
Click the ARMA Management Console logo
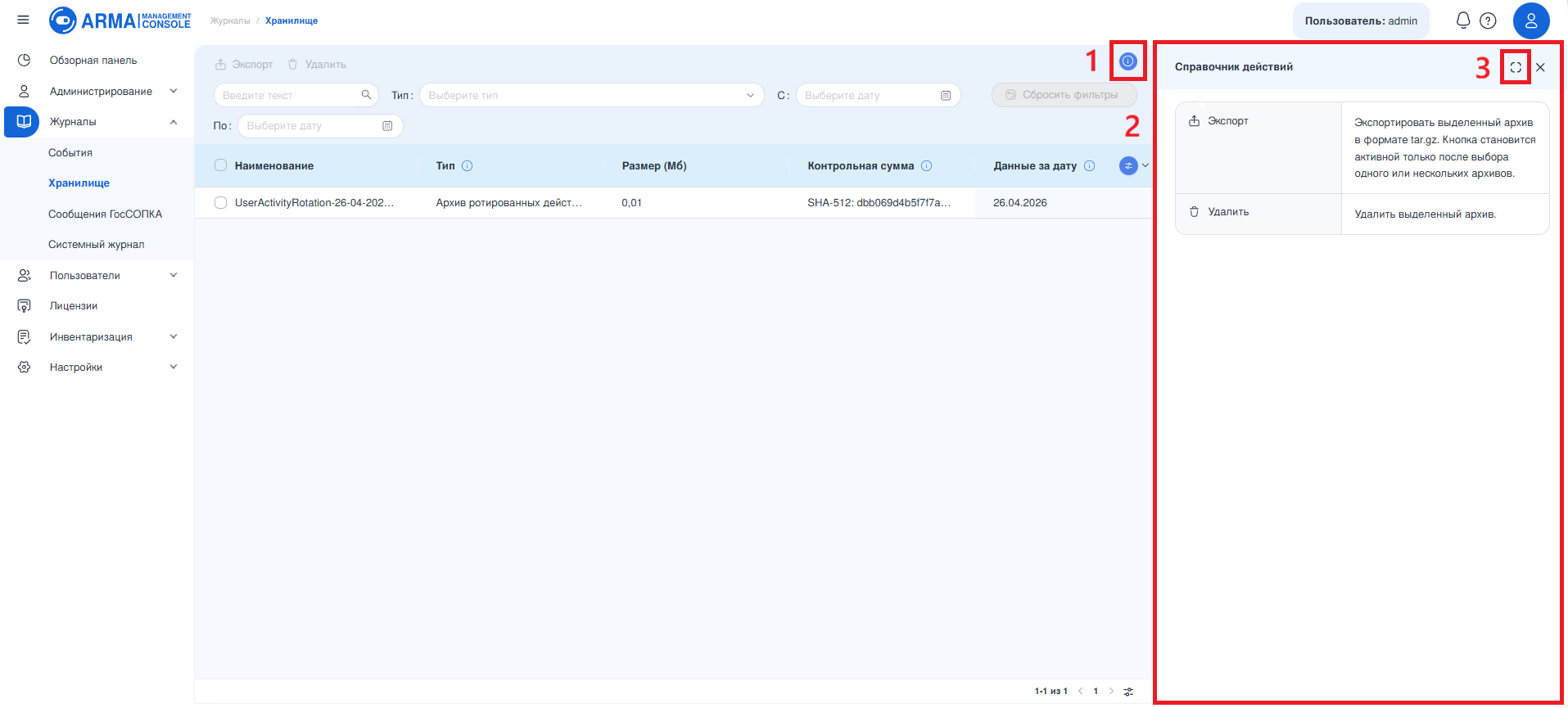click(120, 20)
